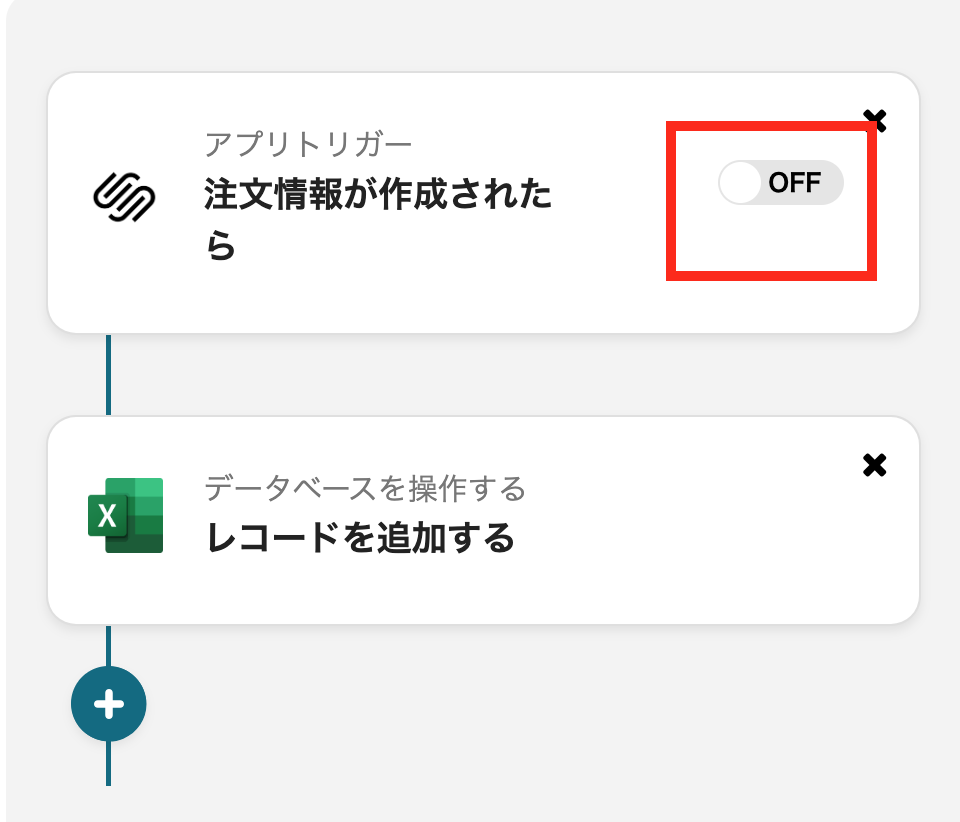Delete the app trigger card via its X
This screenshot has width=960, height=822.
click(x=875, y=121)
